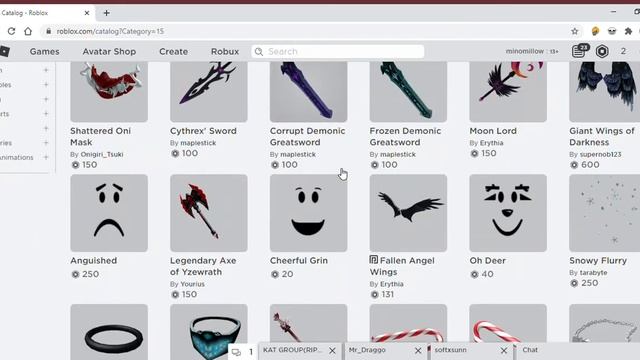Open the Robux menu item
The height and width of the screenshot is (360, 640).
pyautogui.click(x=225, y=51)
